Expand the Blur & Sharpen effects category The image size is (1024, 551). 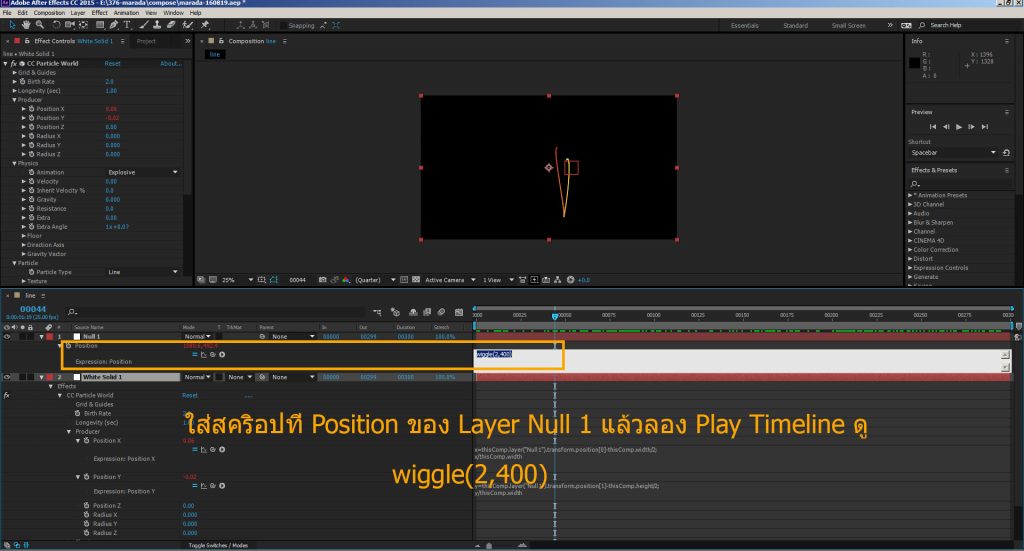(x=933, y=222)
